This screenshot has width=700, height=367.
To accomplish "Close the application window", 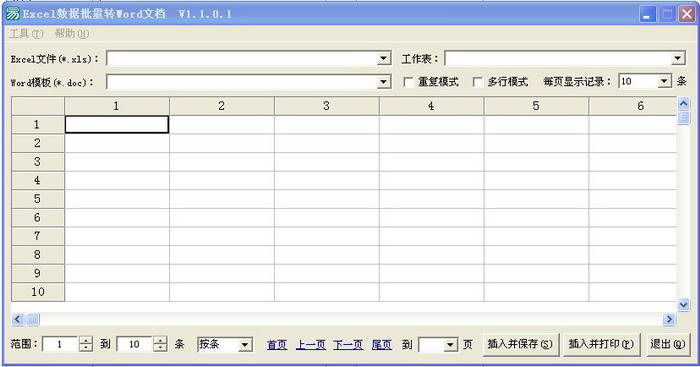I will (x=687, y=14).
